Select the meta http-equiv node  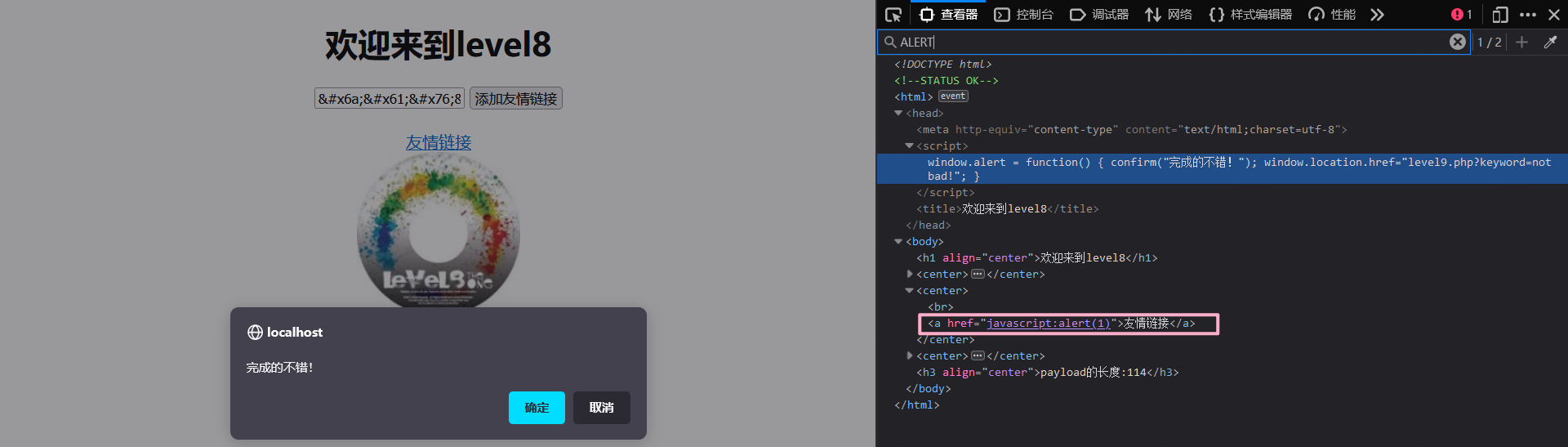coord(1131,130)
